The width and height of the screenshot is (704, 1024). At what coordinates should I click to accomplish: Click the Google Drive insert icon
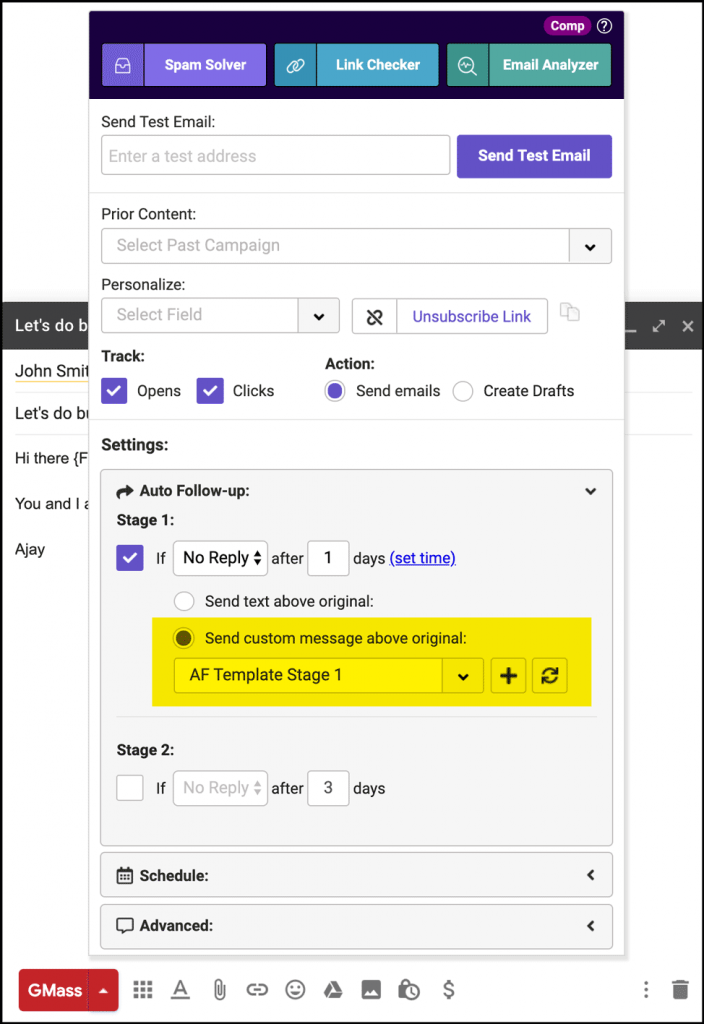(333, 989)
